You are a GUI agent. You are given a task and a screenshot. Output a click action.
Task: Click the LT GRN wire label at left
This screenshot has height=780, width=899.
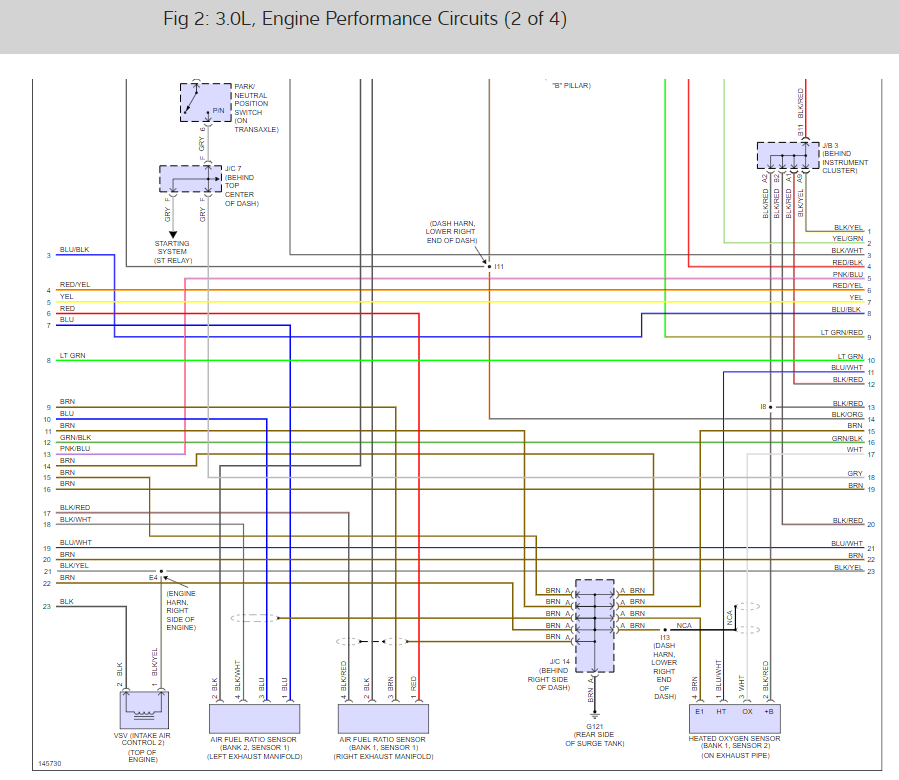[x=73, y=356]
